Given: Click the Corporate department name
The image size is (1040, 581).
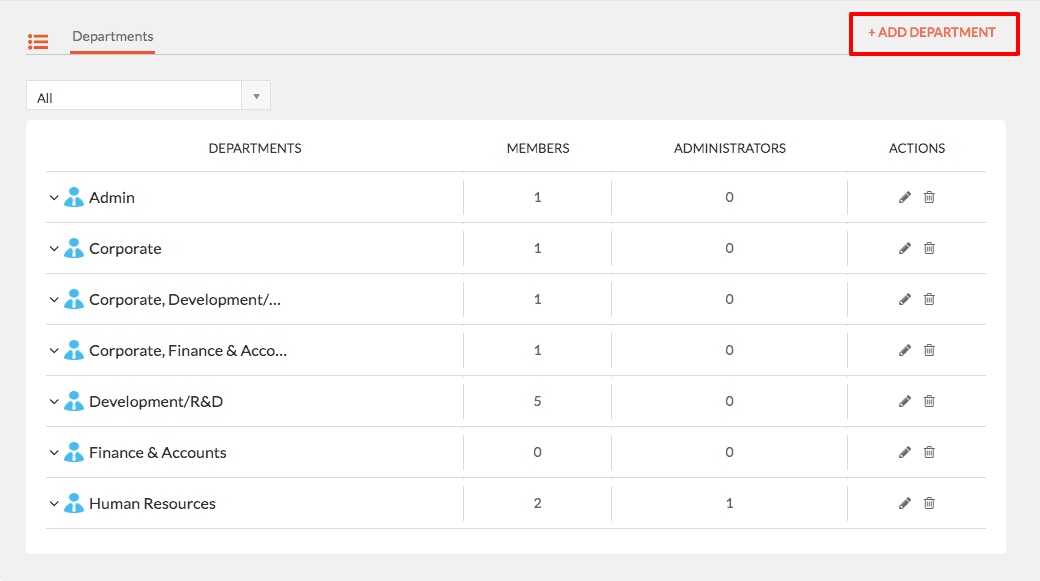Looking at the screenshot, I should 125,249.
